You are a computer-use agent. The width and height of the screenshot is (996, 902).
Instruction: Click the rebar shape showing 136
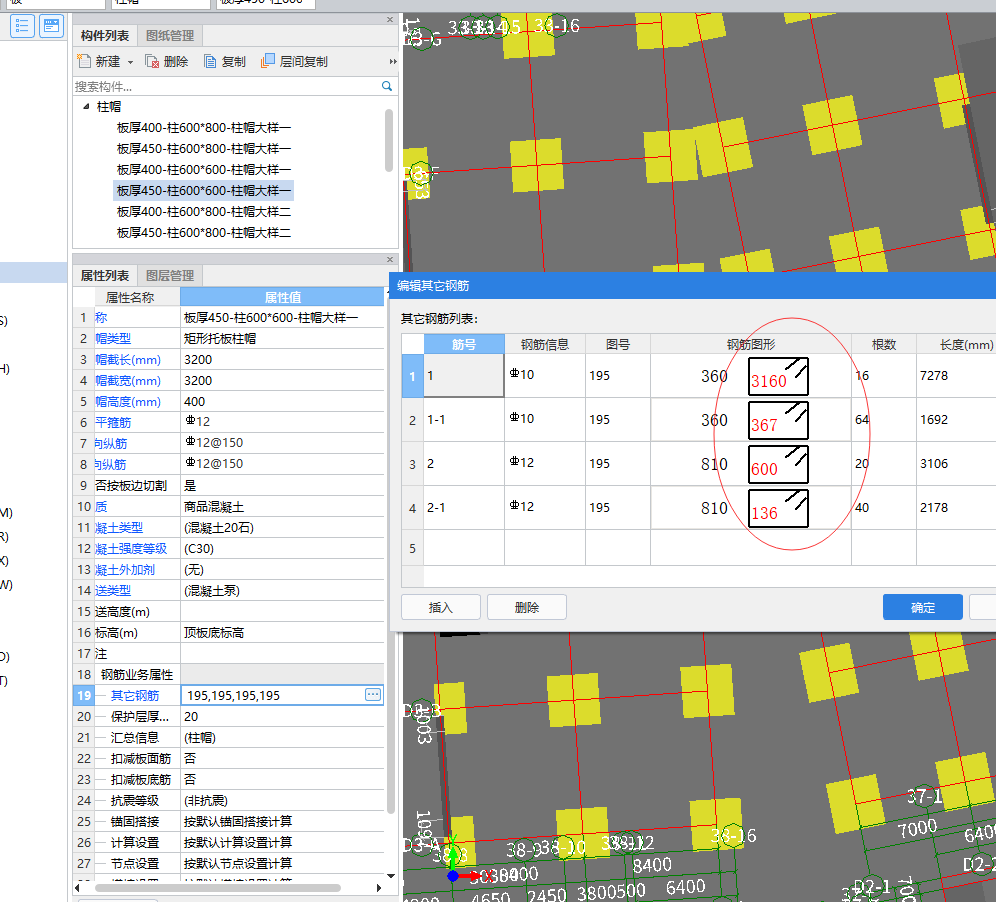778,508
